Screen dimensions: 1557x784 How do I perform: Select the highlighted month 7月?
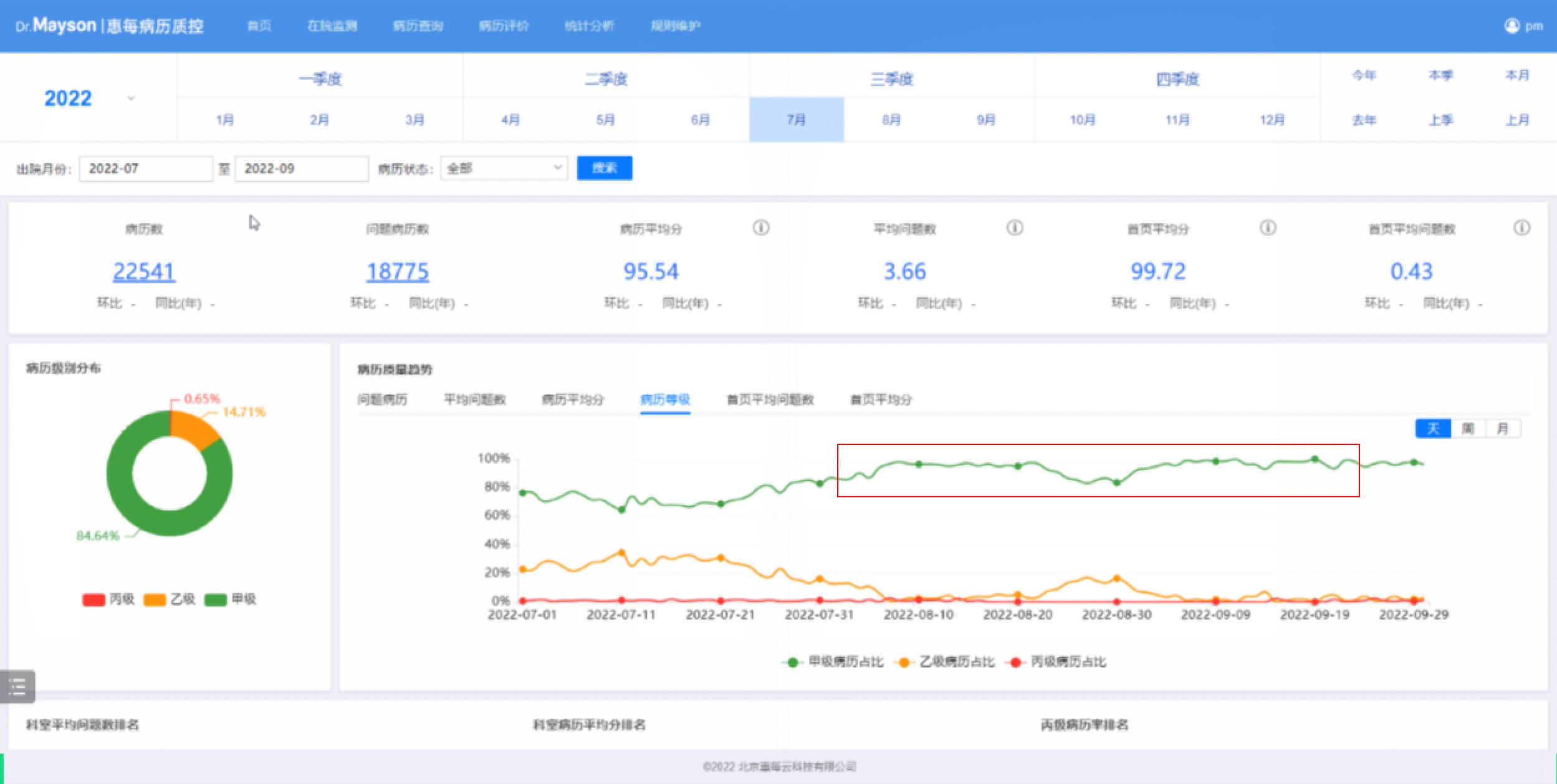click(x=797, y=120)
